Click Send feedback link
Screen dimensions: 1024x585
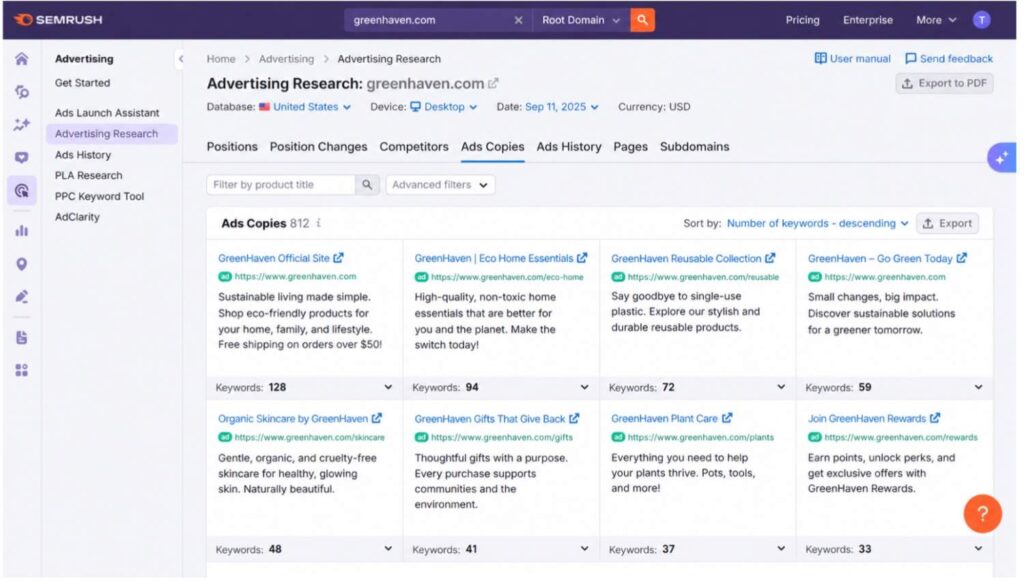[948, 59]
